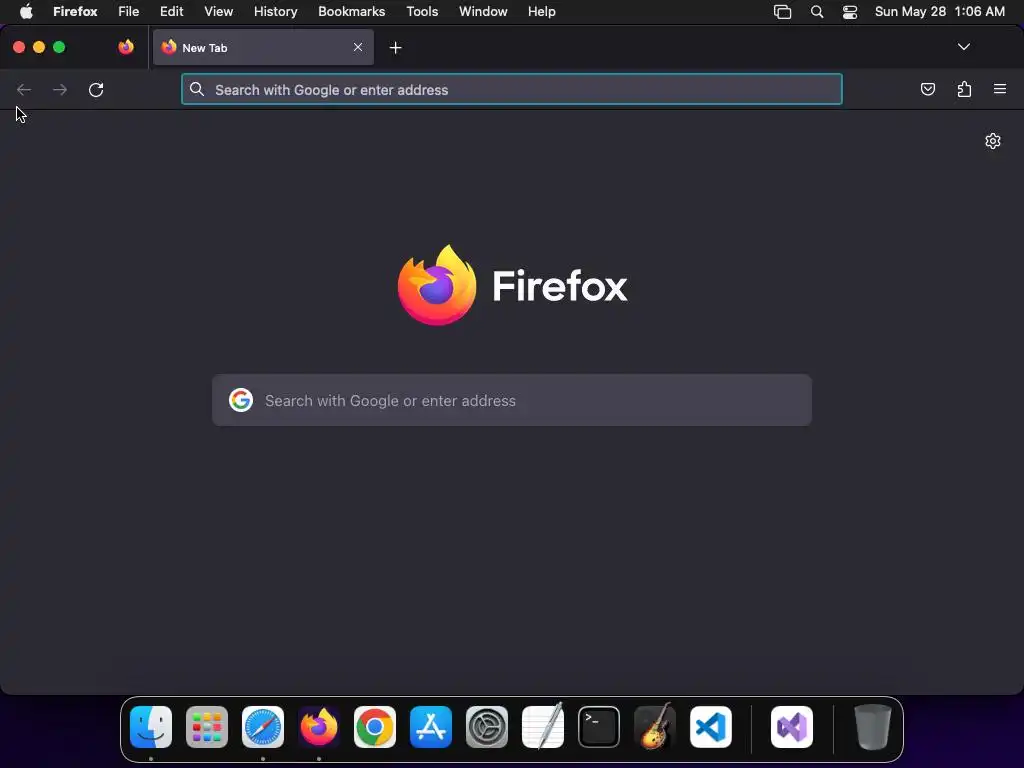Click the date and time in menu bar
The image size is (1024, 768).
(940, 11)
